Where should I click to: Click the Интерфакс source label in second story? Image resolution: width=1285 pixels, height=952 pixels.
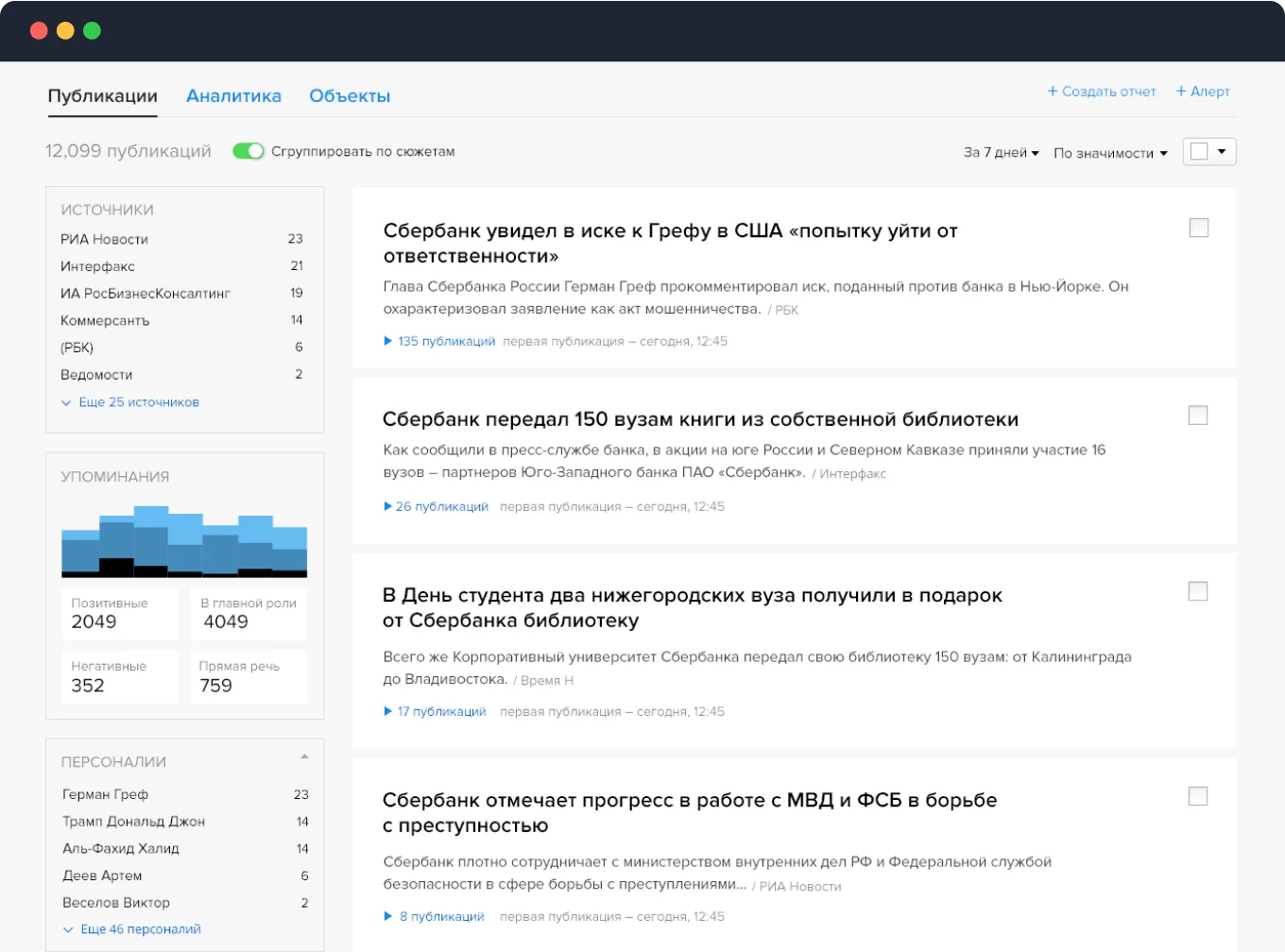(x=852, y=473)
